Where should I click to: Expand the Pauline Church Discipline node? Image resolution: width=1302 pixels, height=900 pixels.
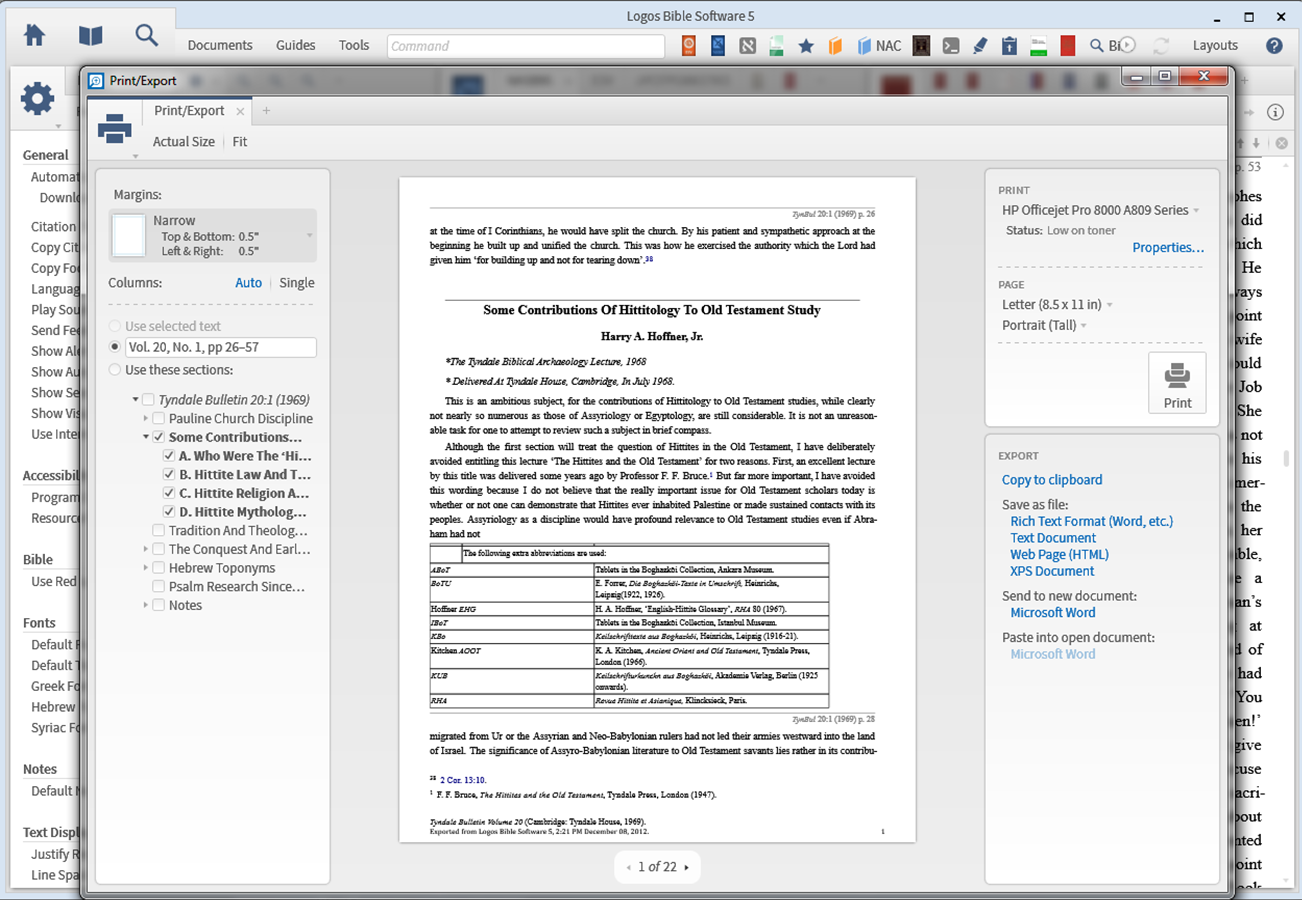point(145,418)
